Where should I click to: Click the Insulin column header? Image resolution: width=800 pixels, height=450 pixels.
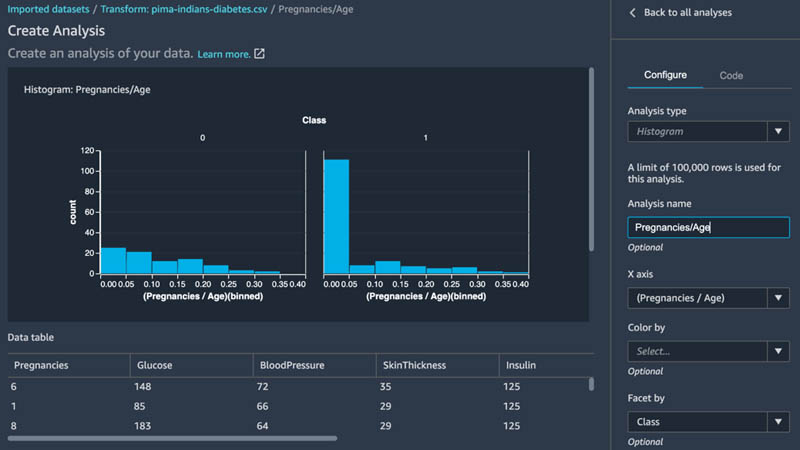[x=520, y=365]
